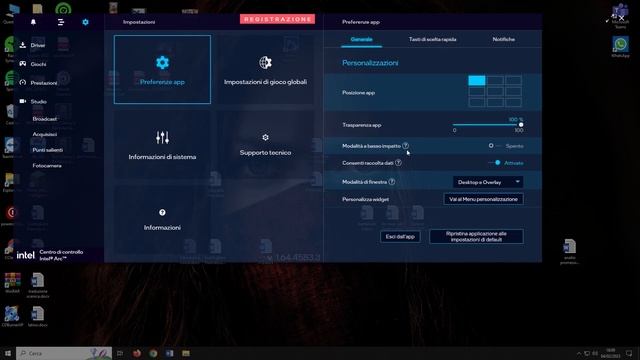Select the top-right app position cell

tap(513, 80)
